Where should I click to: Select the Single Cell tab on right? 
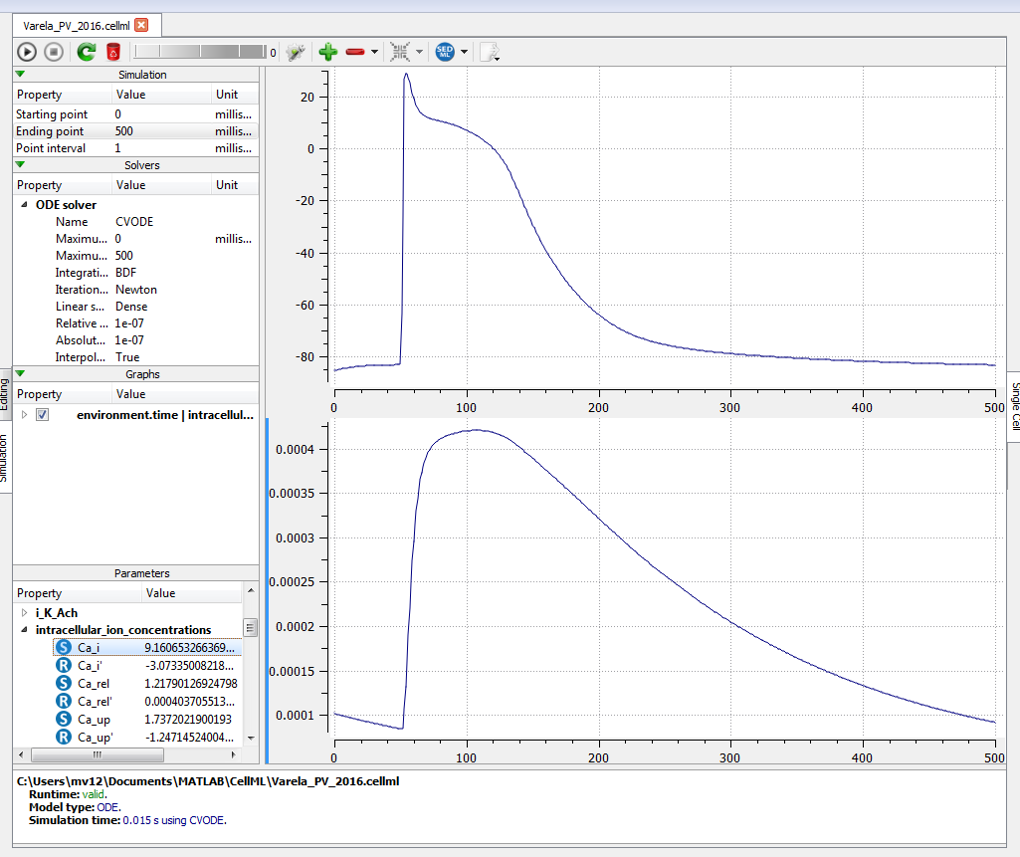1014,407
